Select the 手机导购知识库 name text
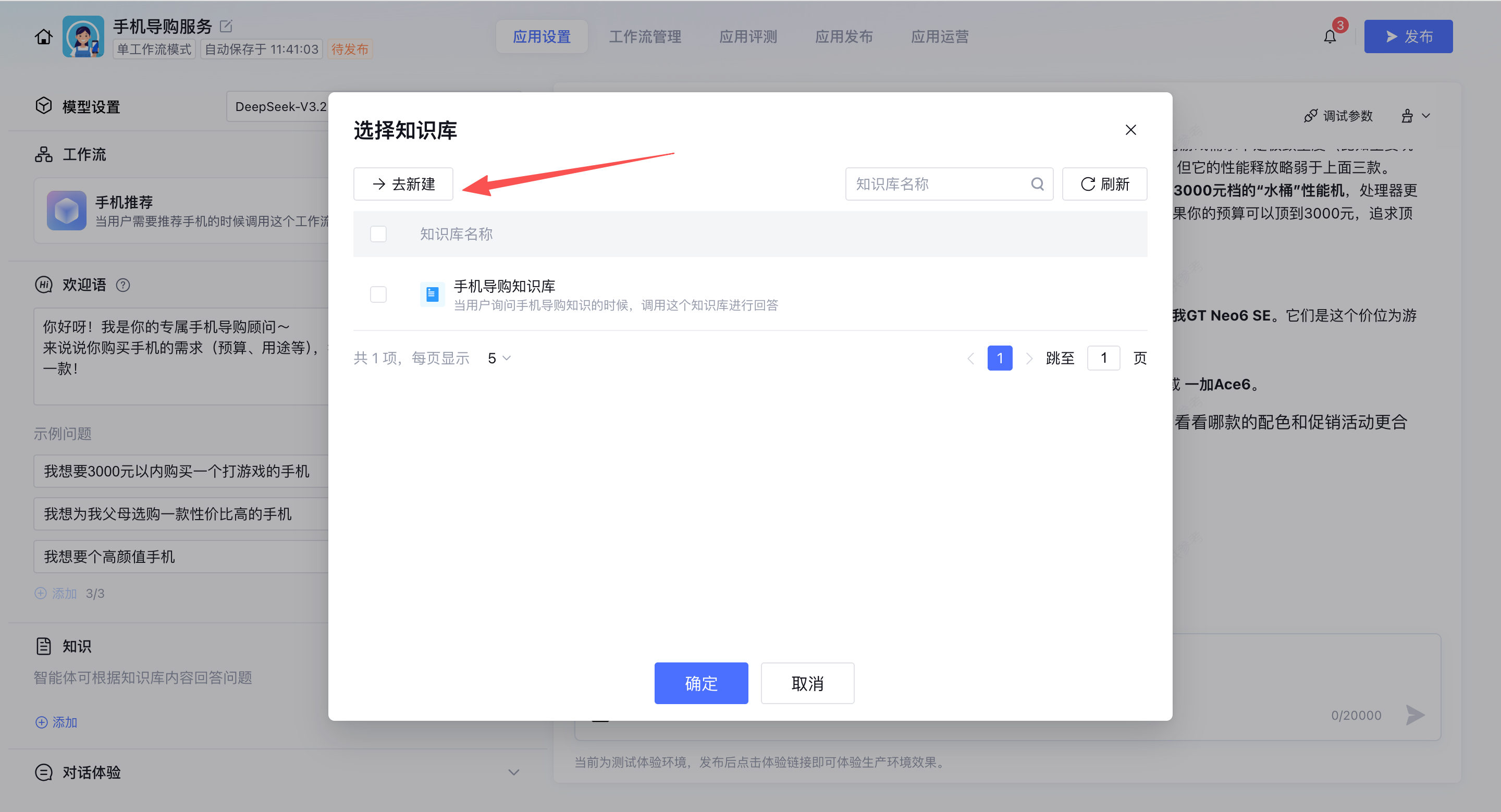 [x=504, y=286]
